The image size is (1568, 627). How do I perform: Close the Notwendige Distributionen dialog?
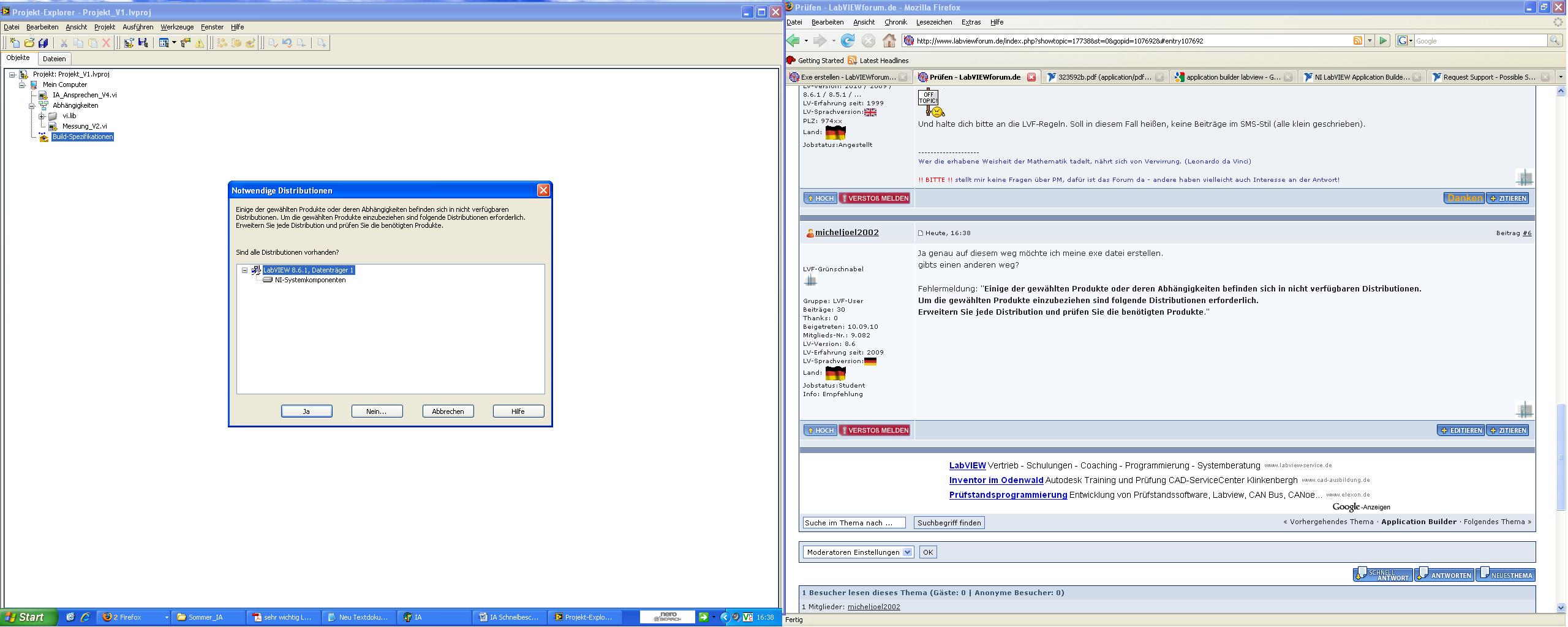click(543, 190)
